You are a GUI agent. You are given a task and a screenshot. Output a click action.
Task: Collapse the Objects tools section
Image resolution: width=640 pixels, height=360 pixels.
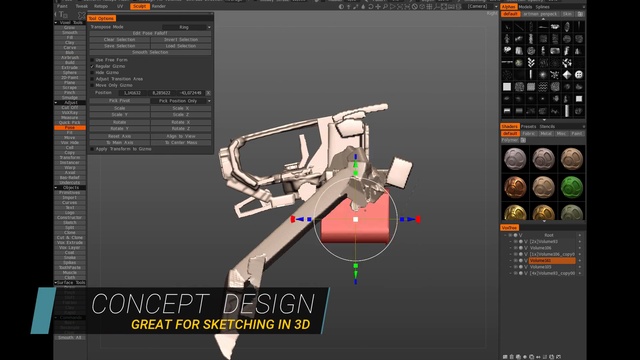(x=56, y=187)
